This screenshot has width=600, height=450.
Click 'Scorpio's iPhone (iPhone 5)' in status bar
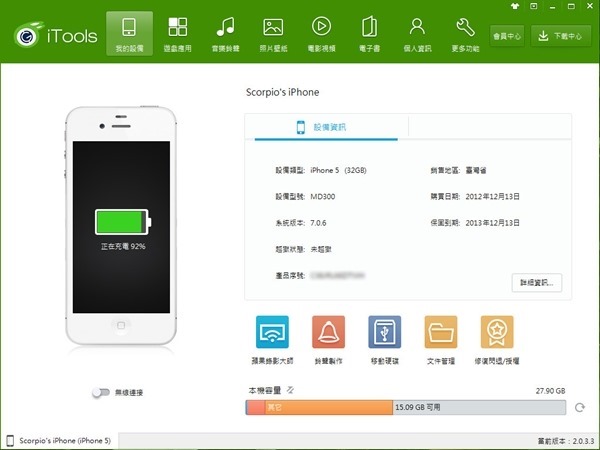click(65, 440)
